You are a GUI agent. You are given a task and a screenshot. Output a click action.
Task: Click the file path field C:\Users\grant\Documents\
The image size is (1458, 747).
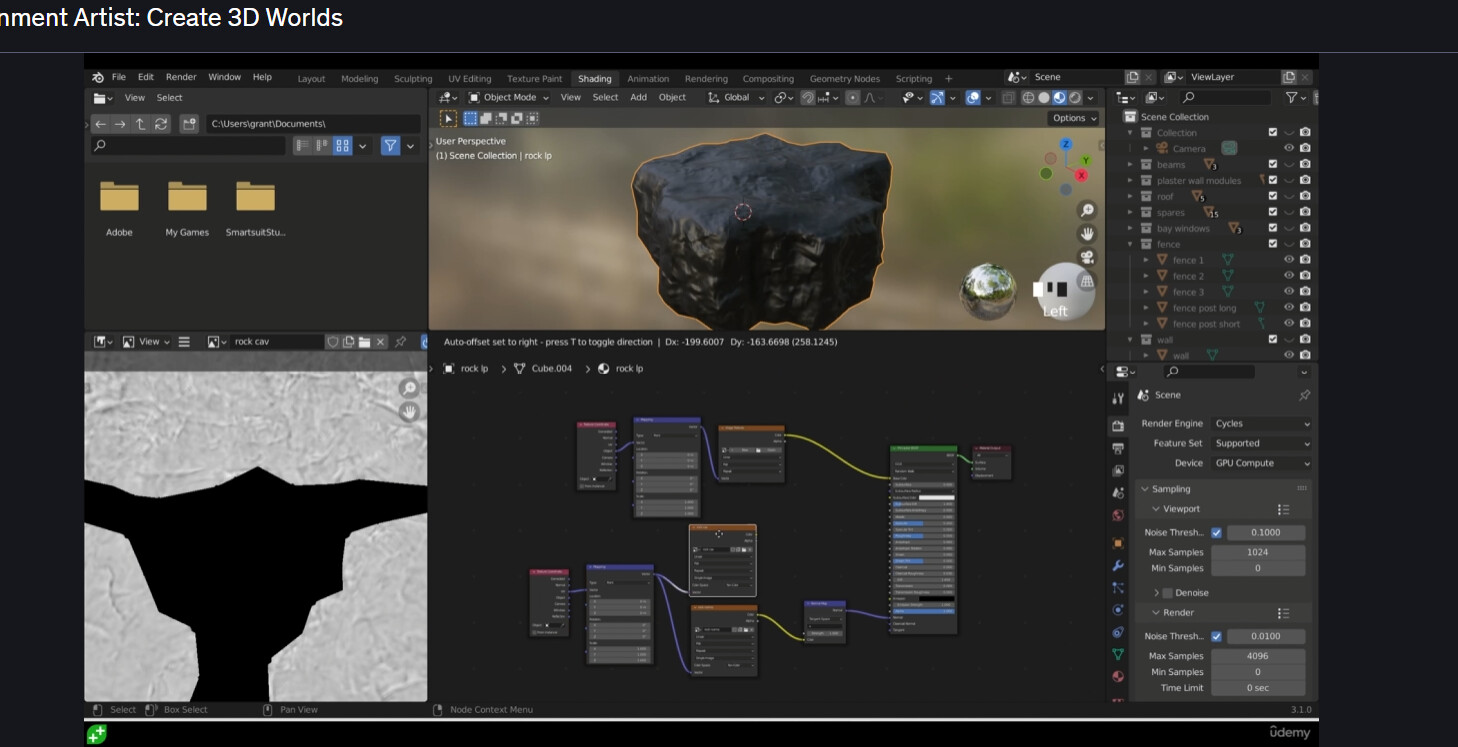(x=313, y=124)
